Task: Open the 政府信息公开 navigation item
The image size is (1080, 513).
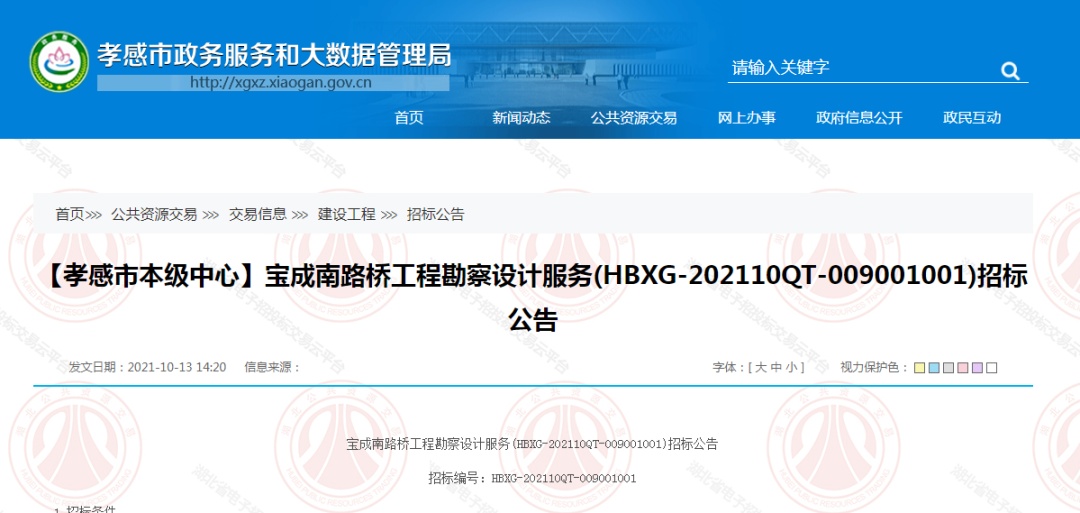Action: (859, 118)
